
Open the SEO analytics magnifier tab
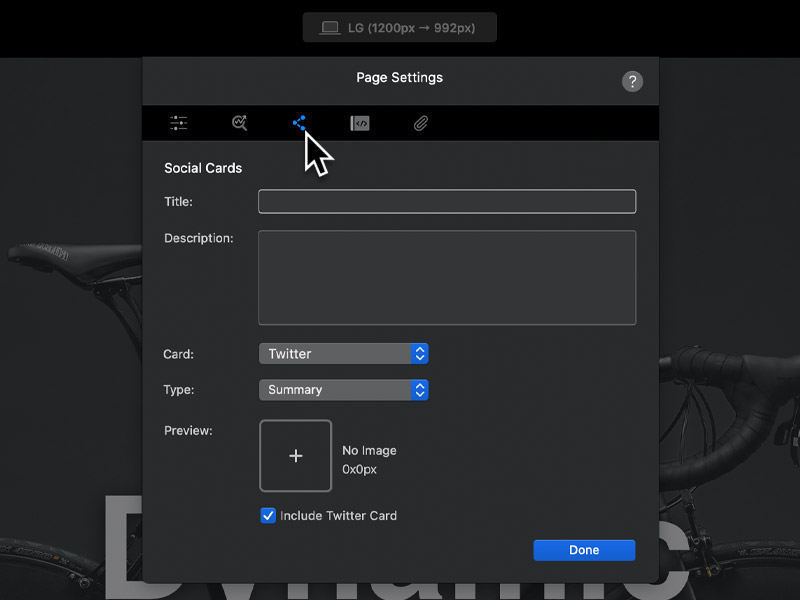239,123
